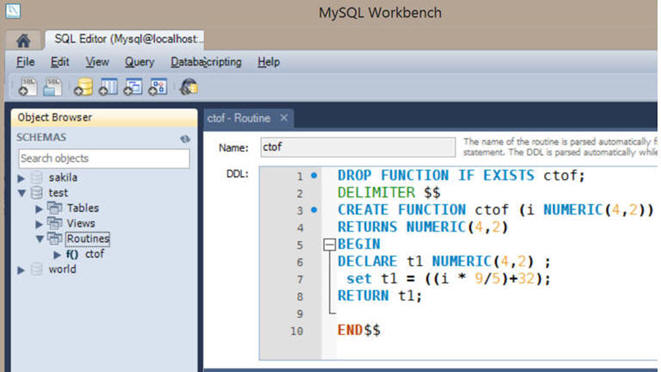Select the Routines tree item
The width and height of the screenshot is (661, 372).
pyautogui.click(x=88, y=239)
